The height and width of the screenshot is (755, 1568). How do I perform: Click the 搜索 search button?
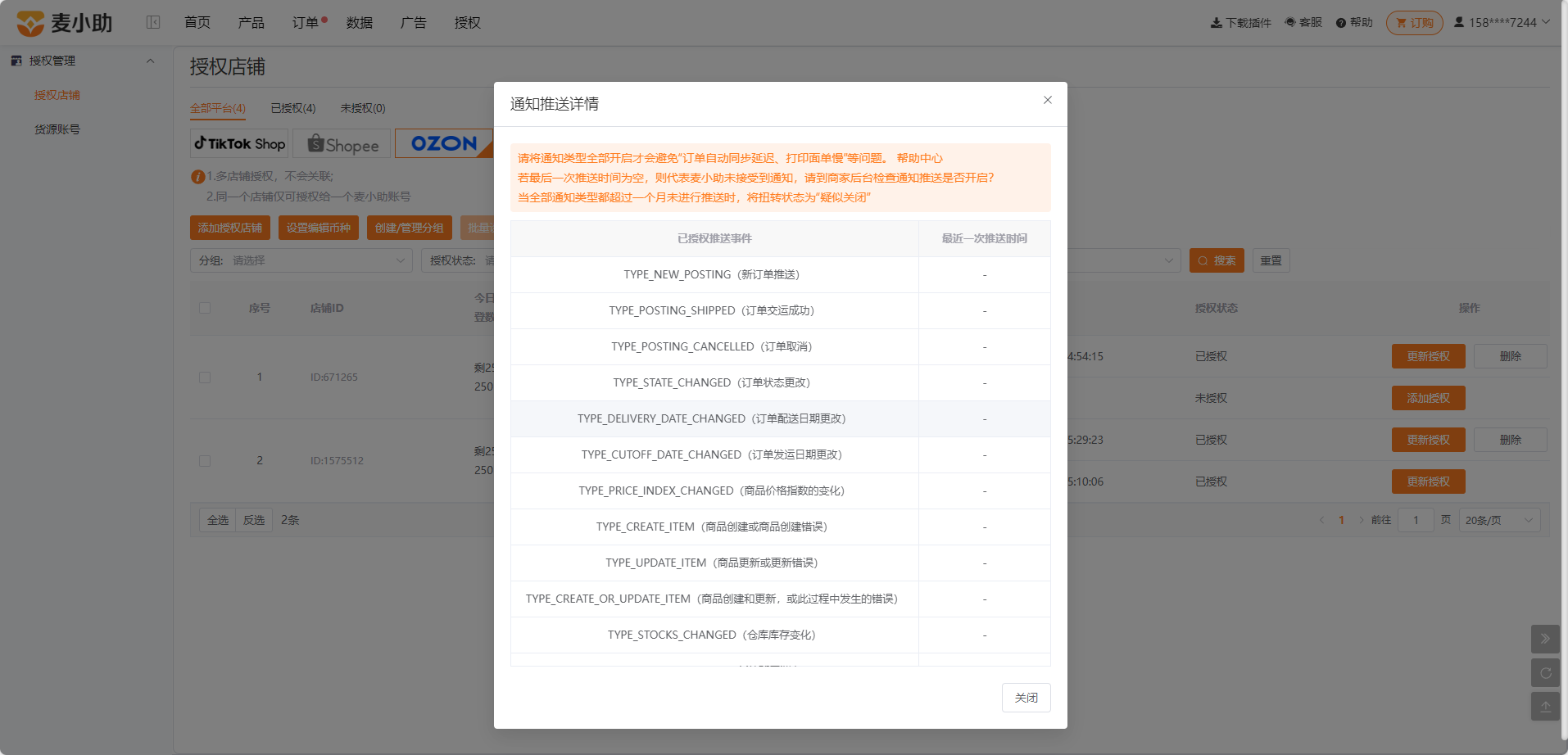pos(1217,260)
